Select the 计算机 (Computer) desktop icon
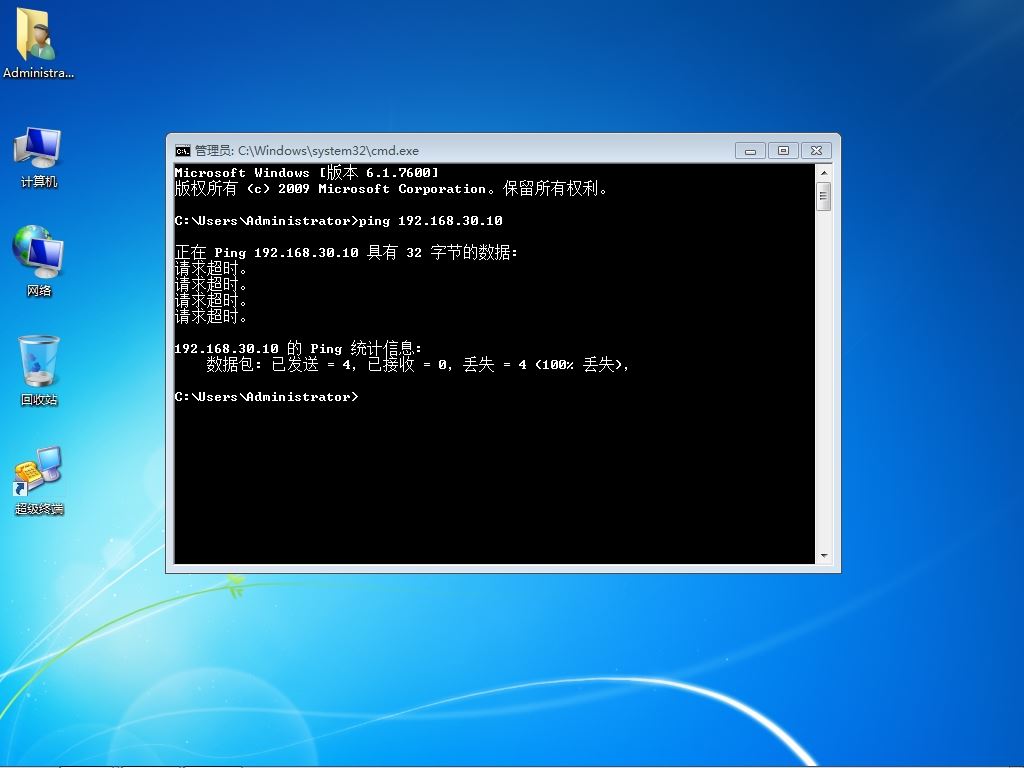1024x768 pixels. (x=38, y=157)
